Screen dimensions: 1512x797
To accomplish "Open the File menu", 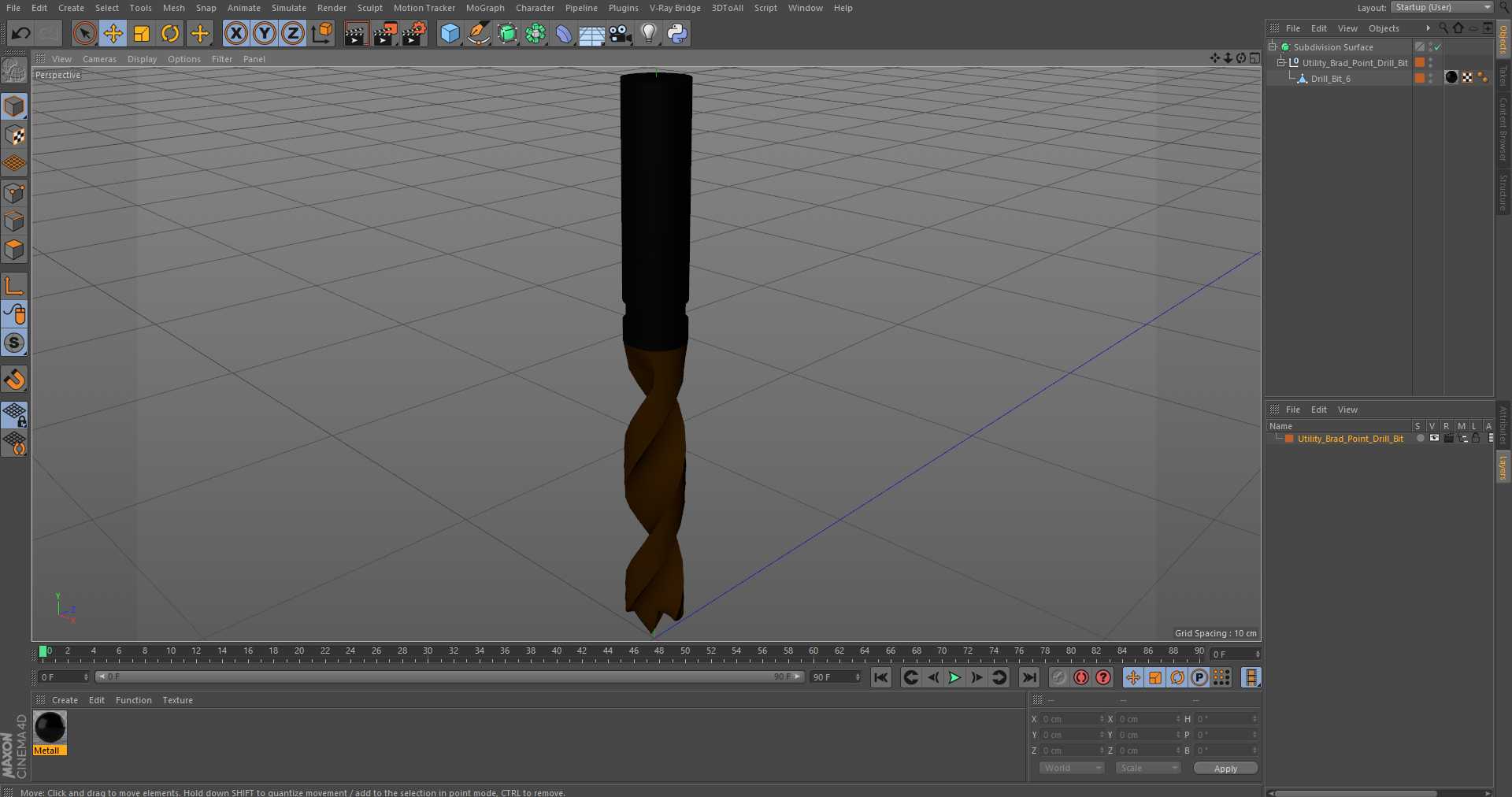I will [13, 8].
